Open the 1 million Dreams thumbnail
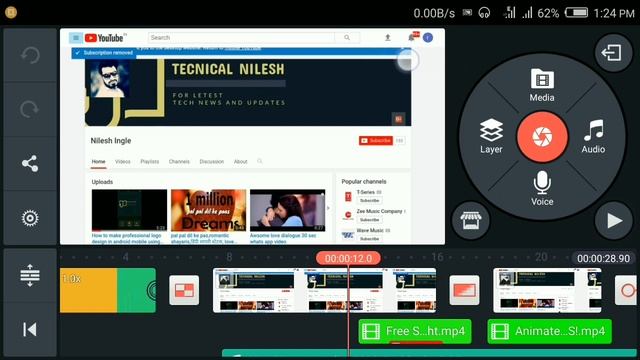The width and height of the screenshot is (640, 360). click(x=209, y=210)
